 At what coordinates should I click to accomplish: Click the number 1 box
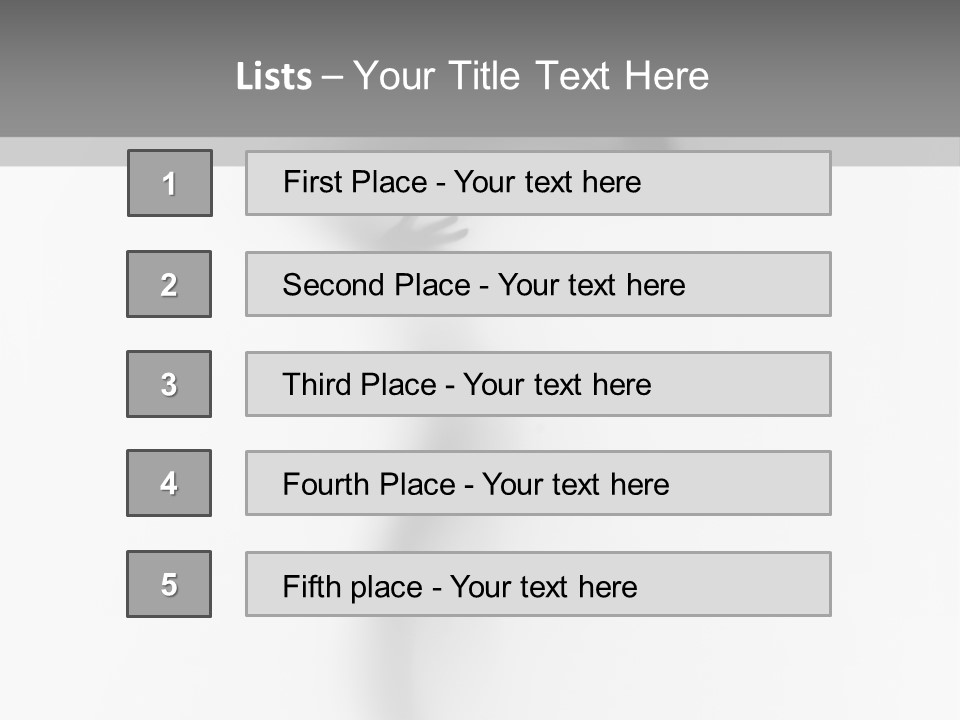[170, 183]
